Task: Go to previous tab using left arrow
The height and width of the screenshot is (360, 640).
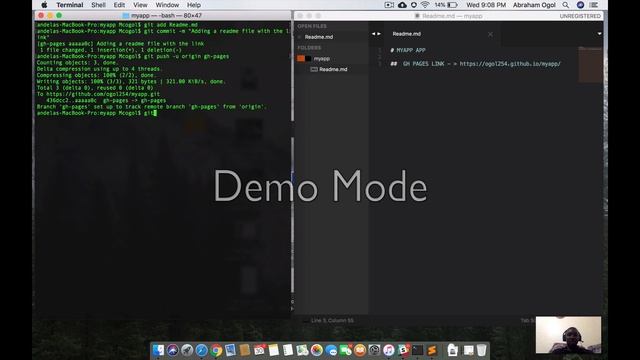Action: (373, 34)
